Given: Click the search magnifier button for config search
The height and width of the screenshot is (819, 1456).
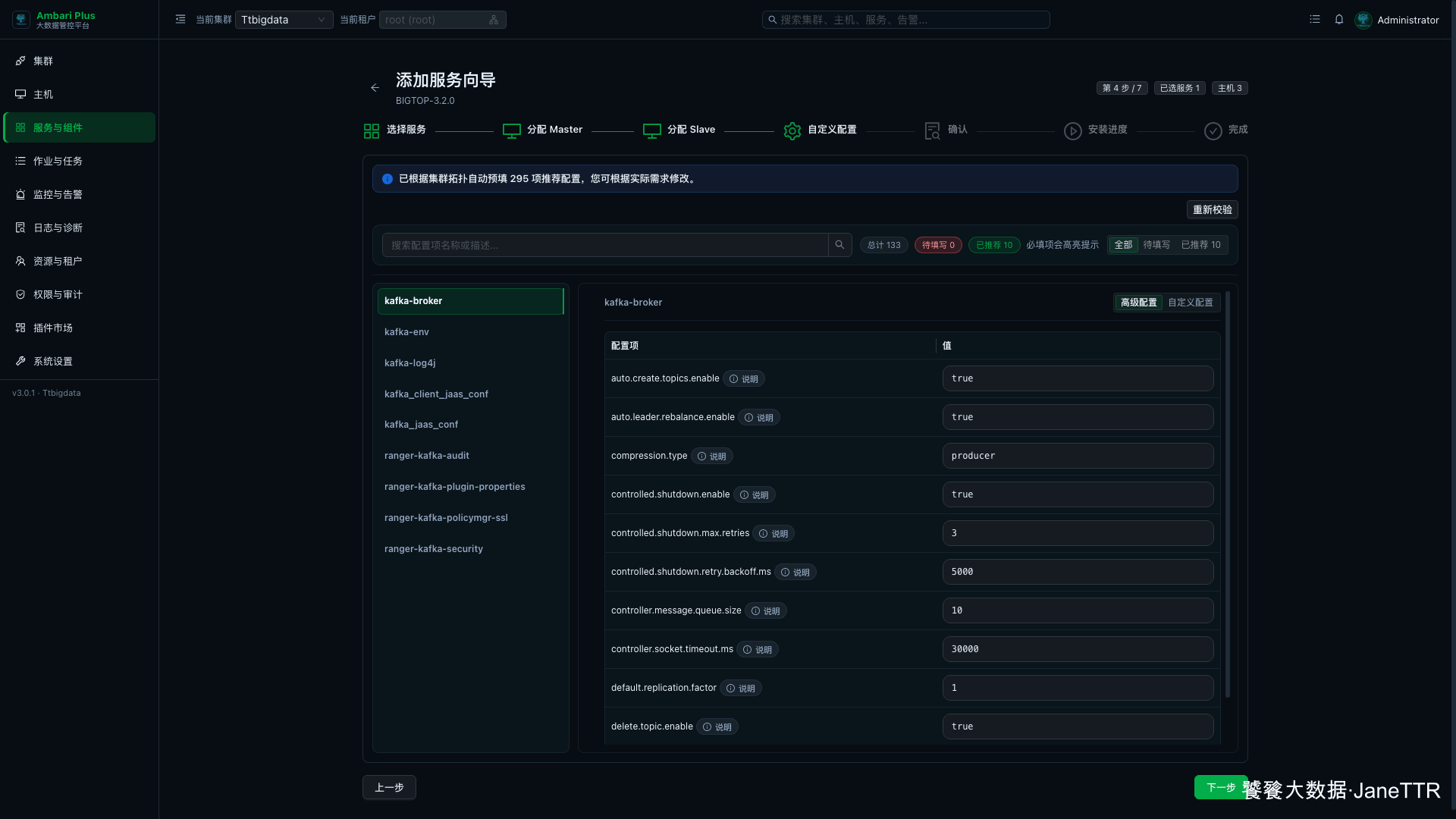Looking at the screenshot, I should [x=839, y=245].
